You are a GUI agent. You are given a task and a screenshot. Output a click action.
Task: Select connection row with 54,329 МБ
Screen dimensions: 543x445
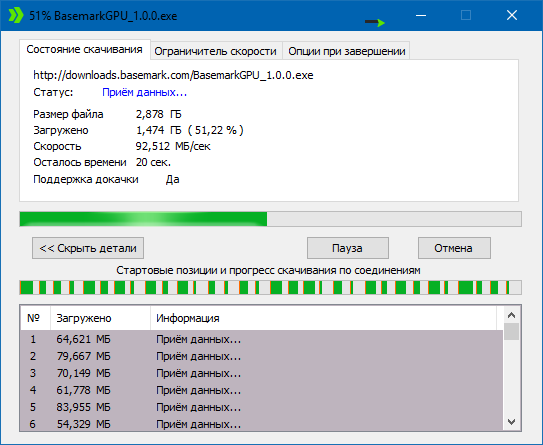coord(261,424)
